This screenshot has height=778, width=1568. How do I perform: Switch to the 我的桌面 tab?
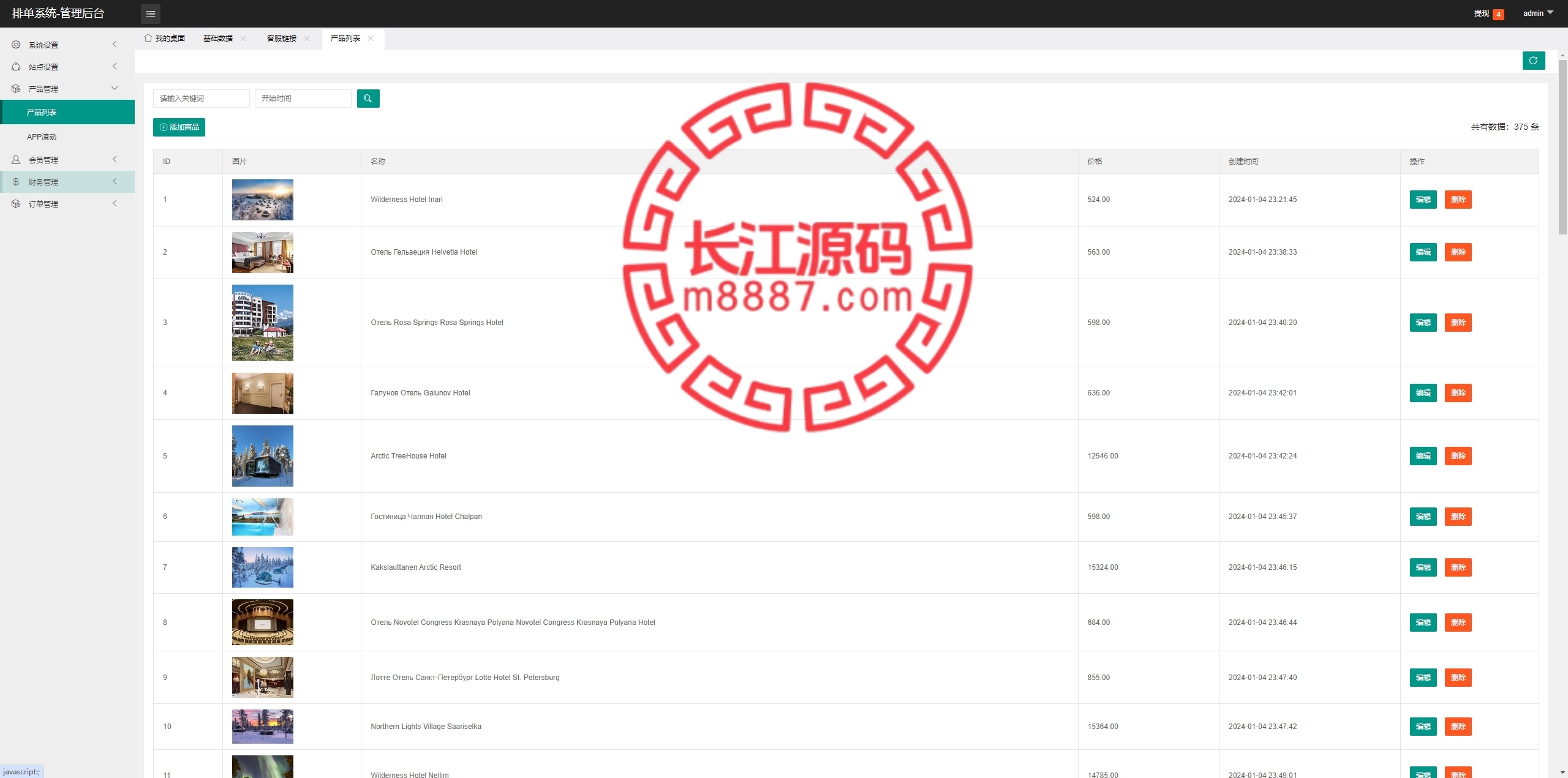[165, 38]
